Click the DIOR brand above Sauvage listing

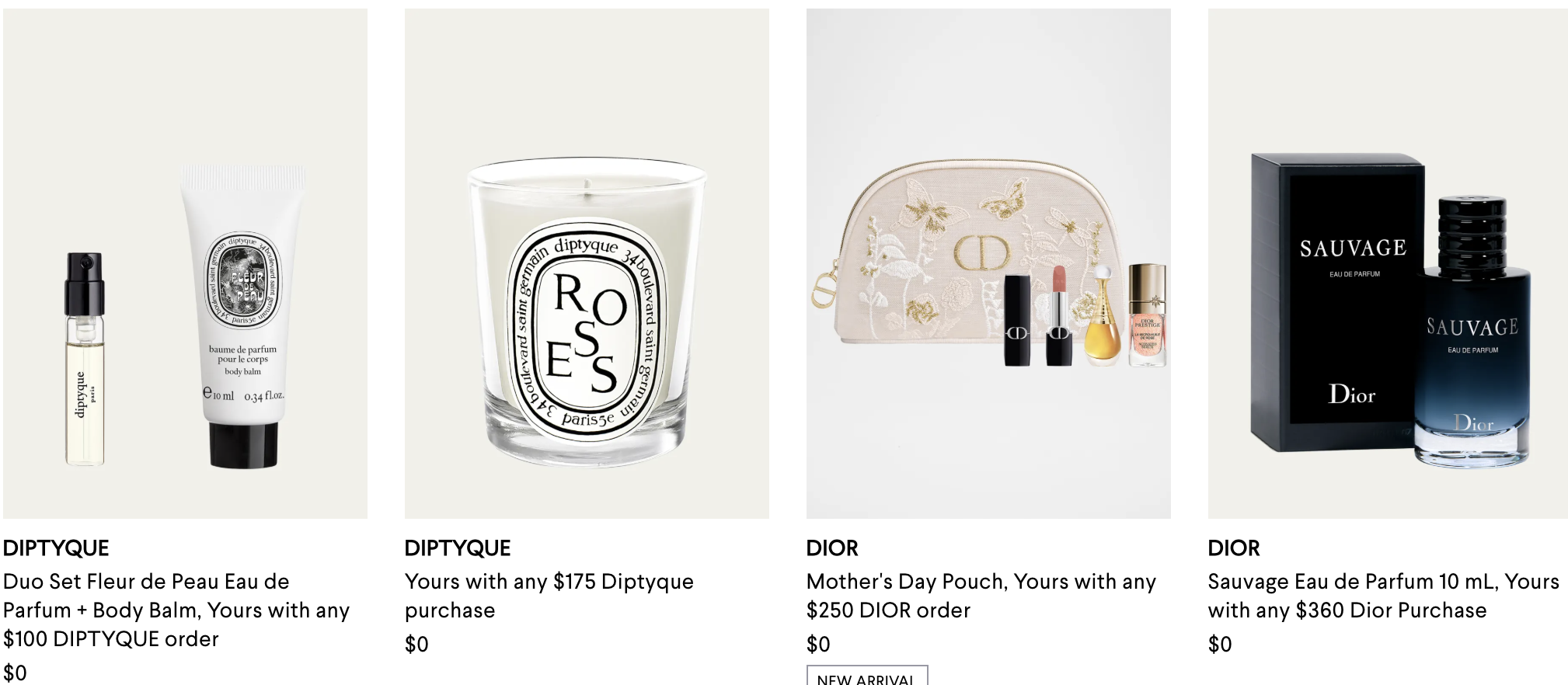[1234, 548]
